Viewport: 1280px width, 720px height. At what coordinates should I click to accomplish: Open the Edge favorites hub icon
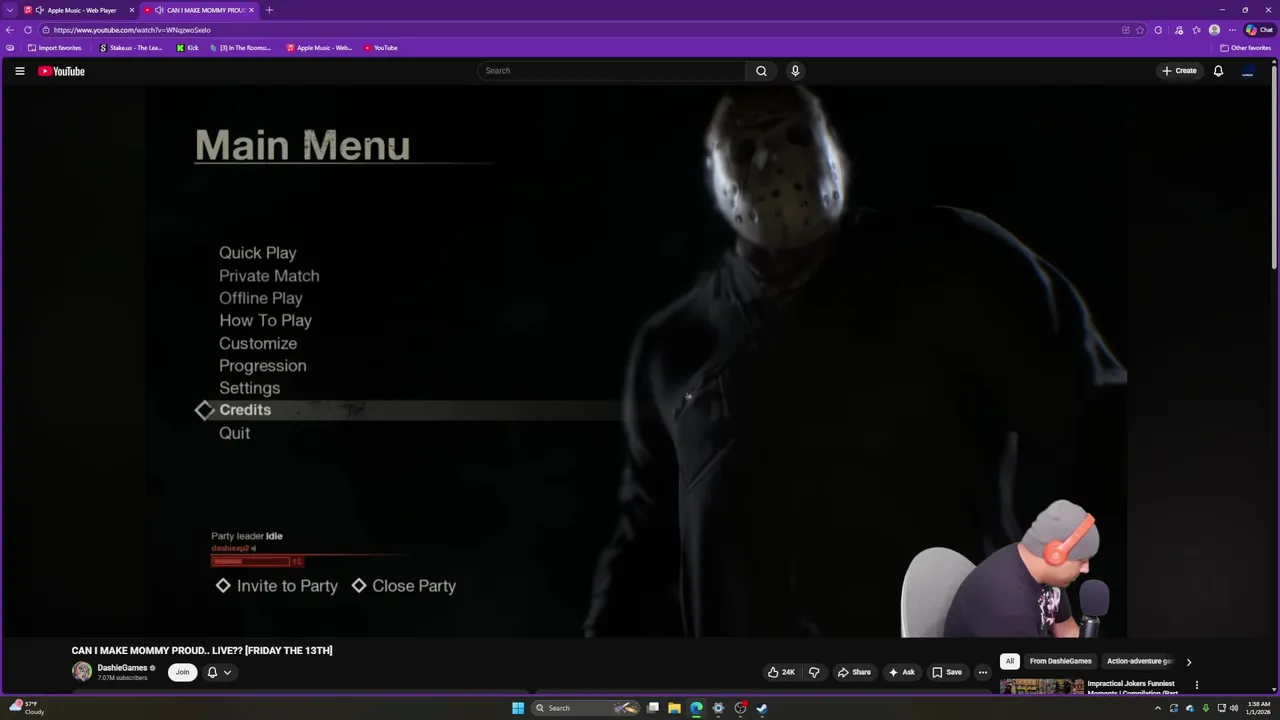click(1196, 30)
